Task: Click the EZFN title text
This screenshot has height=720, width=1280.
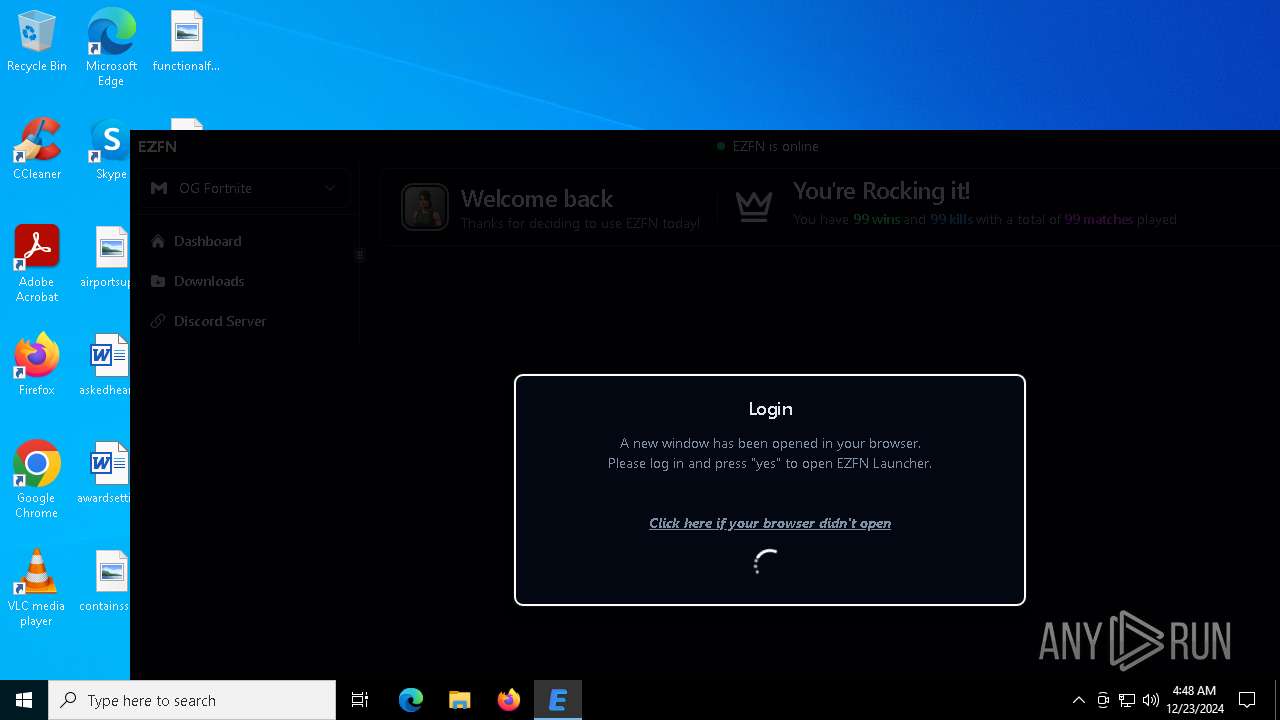Action: click(x=157, y=146)
